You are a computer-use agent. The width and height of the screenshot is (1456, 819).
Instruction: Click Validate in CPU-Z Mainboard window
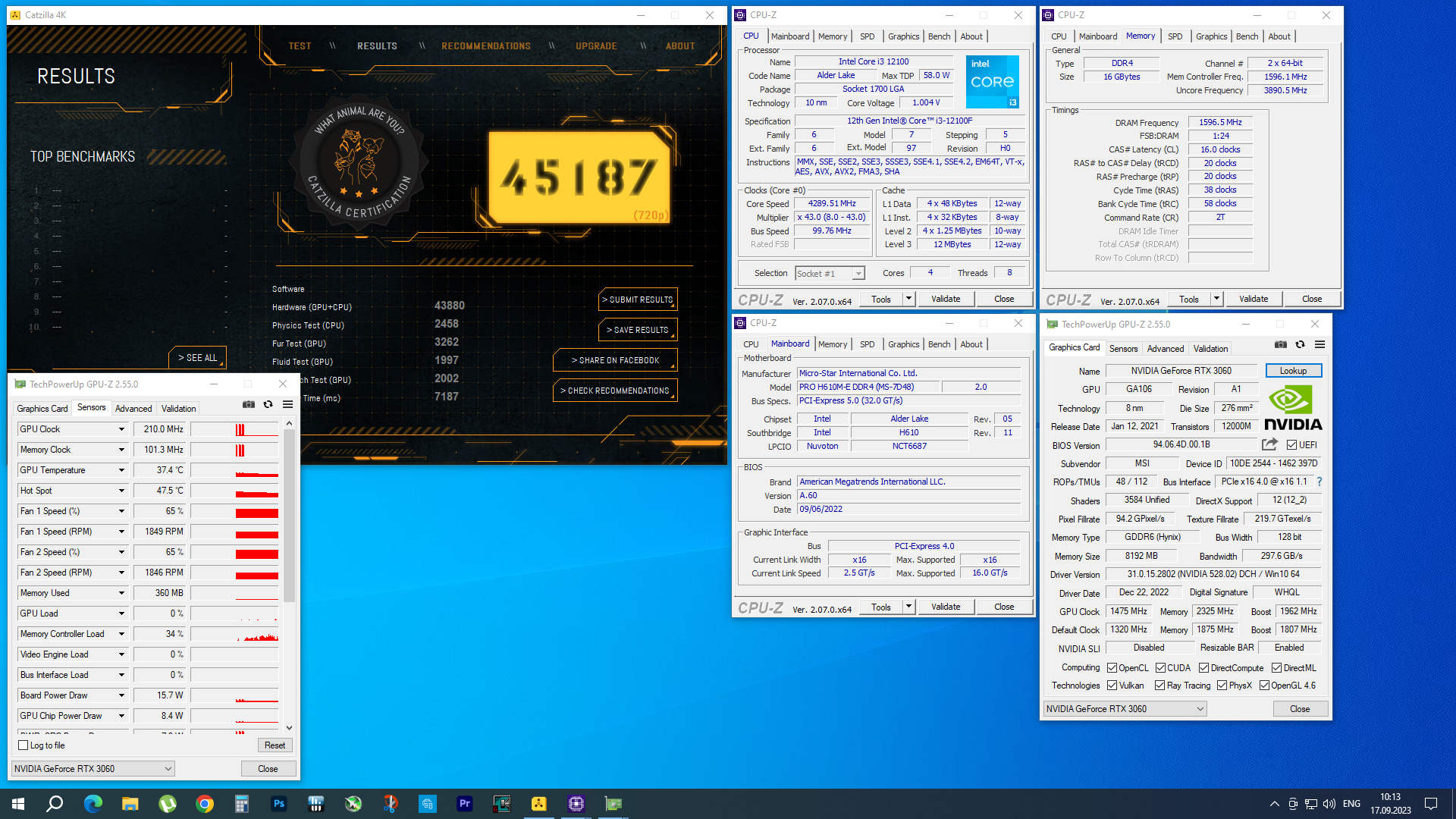tap(945, 607)
